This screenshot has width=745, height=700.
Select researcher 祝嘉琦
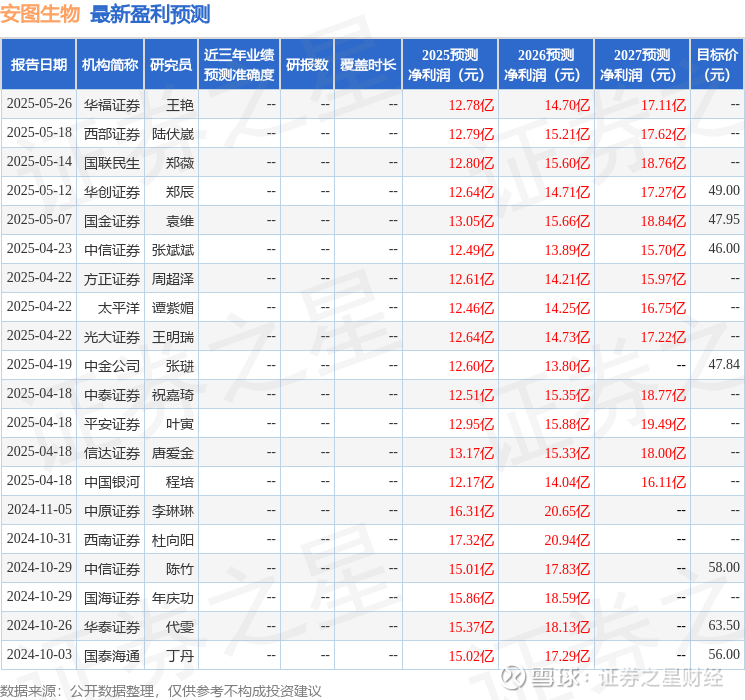click(172, 394)
